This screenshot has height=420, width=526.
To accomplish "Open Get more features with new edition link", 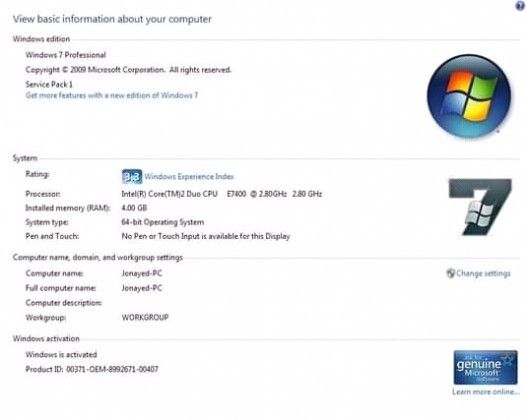I will 112,95.
